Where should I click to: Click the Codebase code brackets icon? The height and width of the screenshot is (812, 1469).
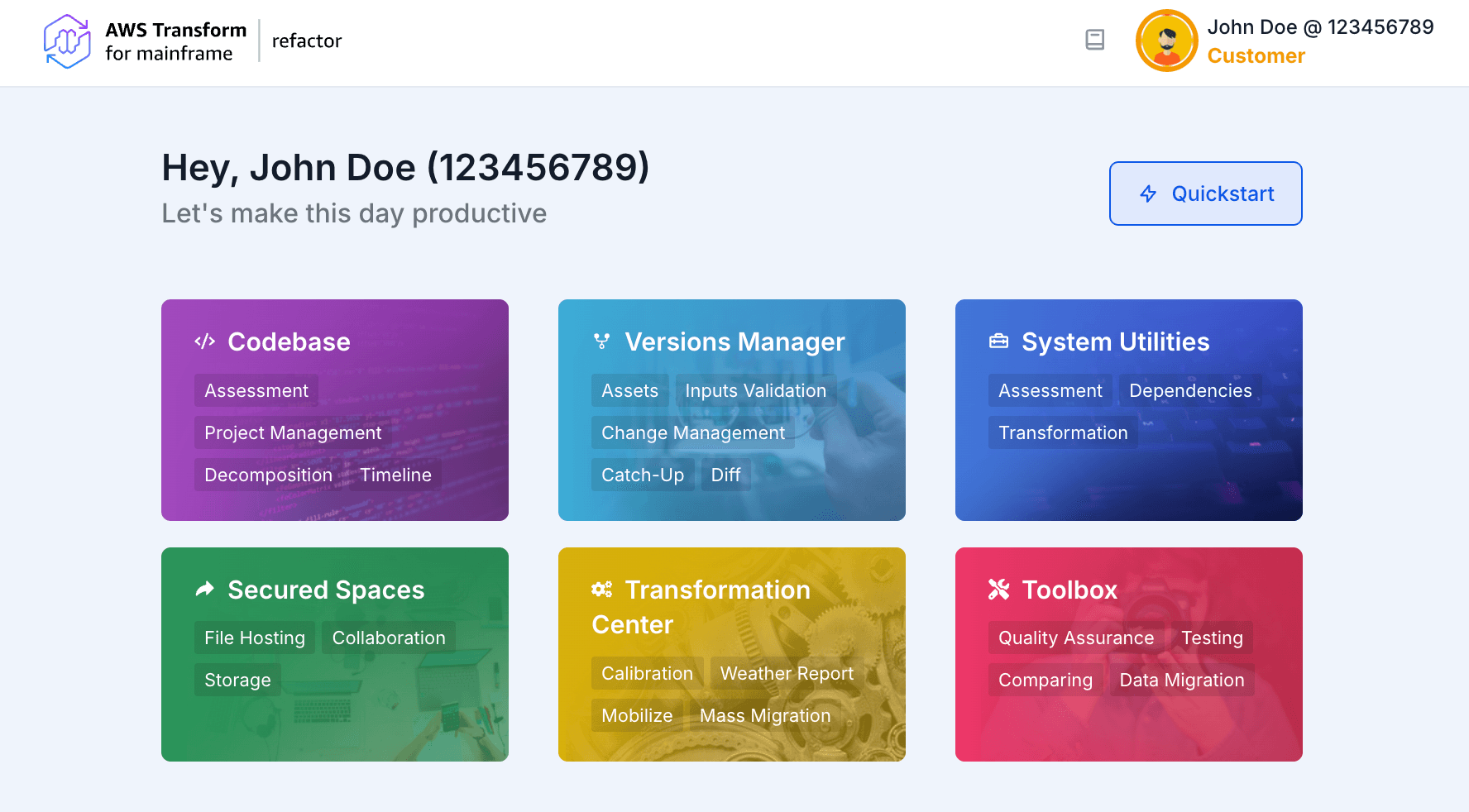(204, 342)
